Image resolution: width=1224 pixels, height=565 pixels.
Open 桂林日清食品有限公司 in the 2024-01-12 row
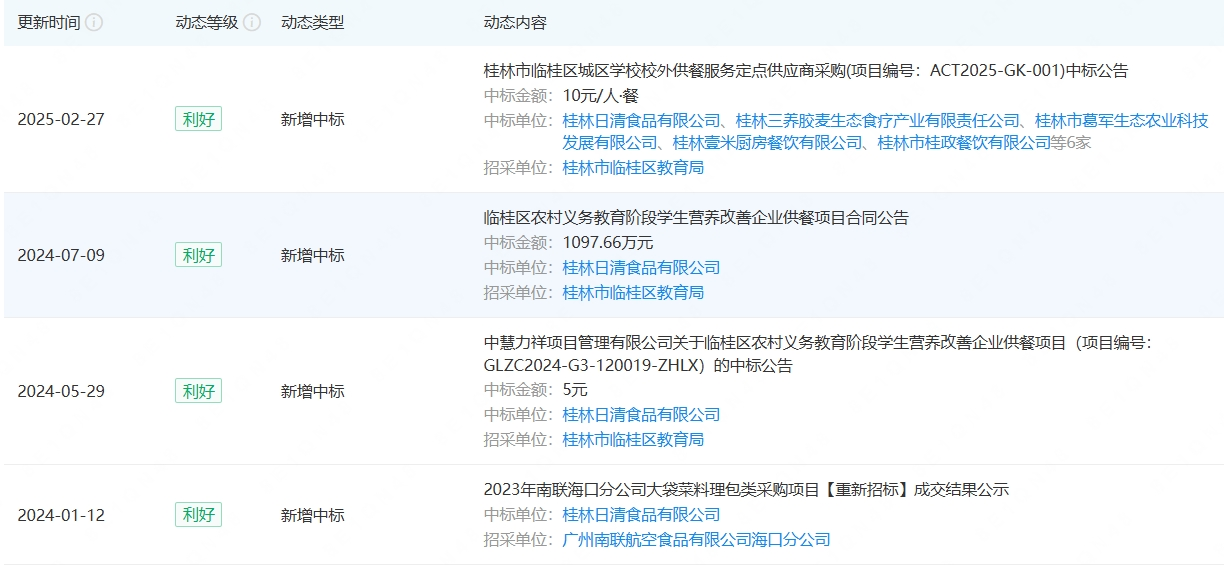(641, 515)
